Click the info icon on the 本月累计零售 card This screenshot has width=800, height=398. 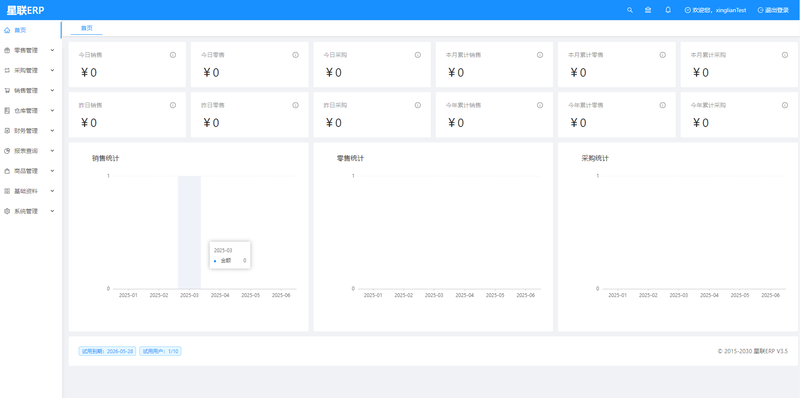(x=662, y=55)
